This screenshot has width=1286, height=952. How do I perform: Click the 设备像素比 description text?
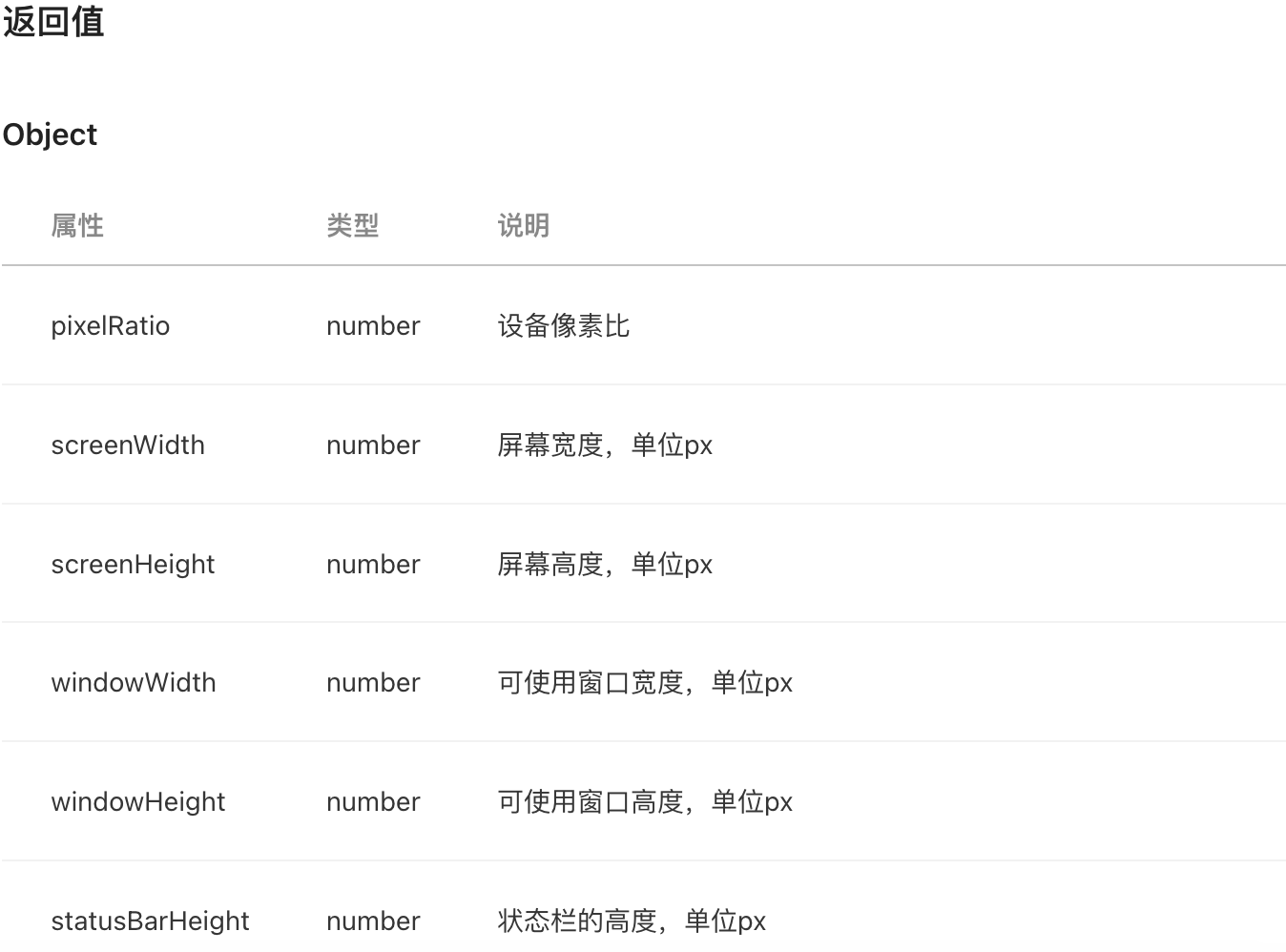pyautogui.click(x=564, y=326)
